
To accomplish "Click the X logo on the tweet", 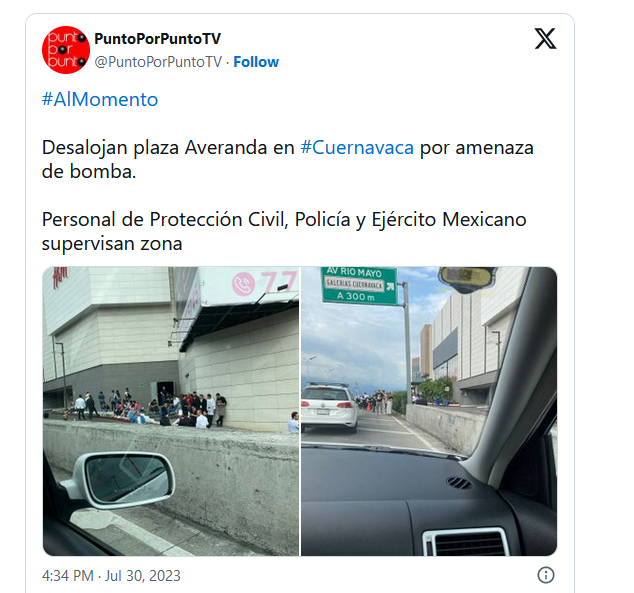I will [x=545, y=38].
